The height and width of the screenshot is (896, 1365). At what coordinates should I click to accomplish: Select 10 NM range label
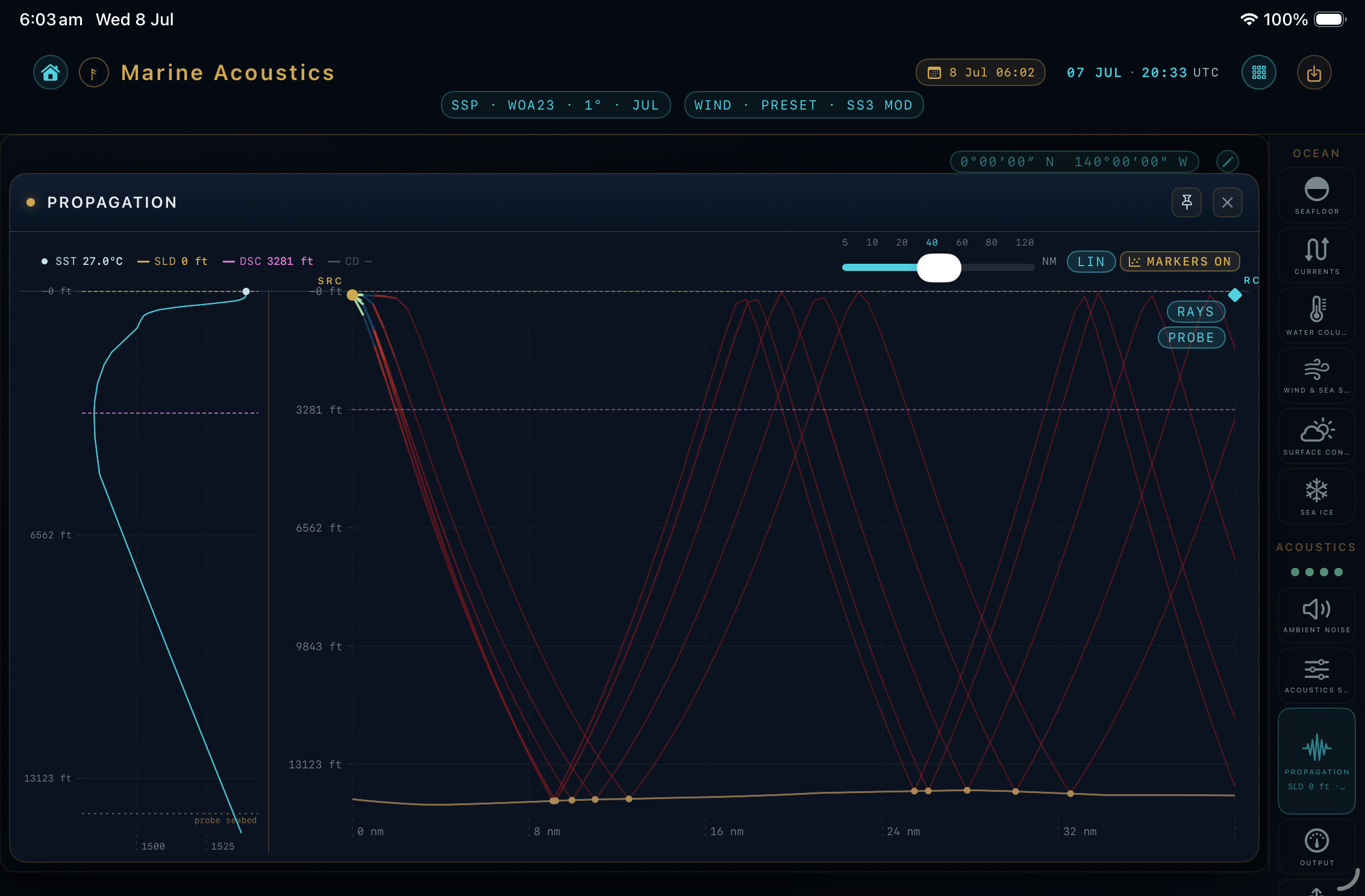872,243
